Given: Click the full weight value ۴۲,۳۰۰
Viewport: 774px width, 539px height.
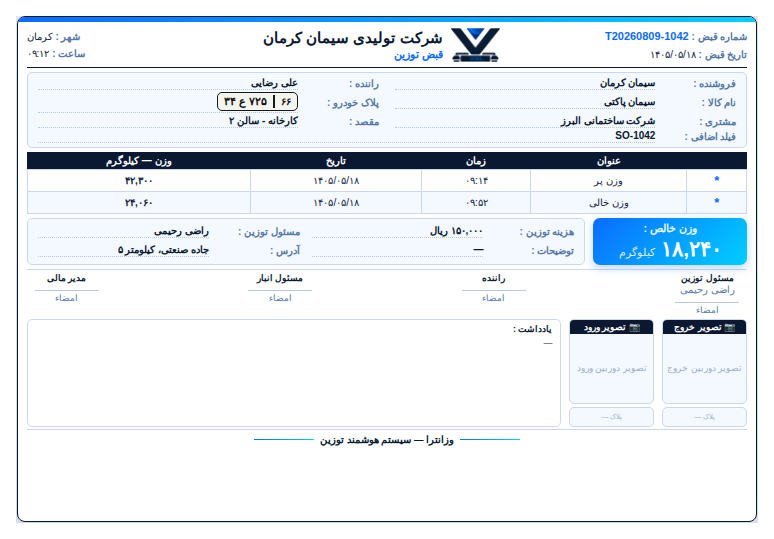Looking at the screenshot, I should [x=139, y=181].
